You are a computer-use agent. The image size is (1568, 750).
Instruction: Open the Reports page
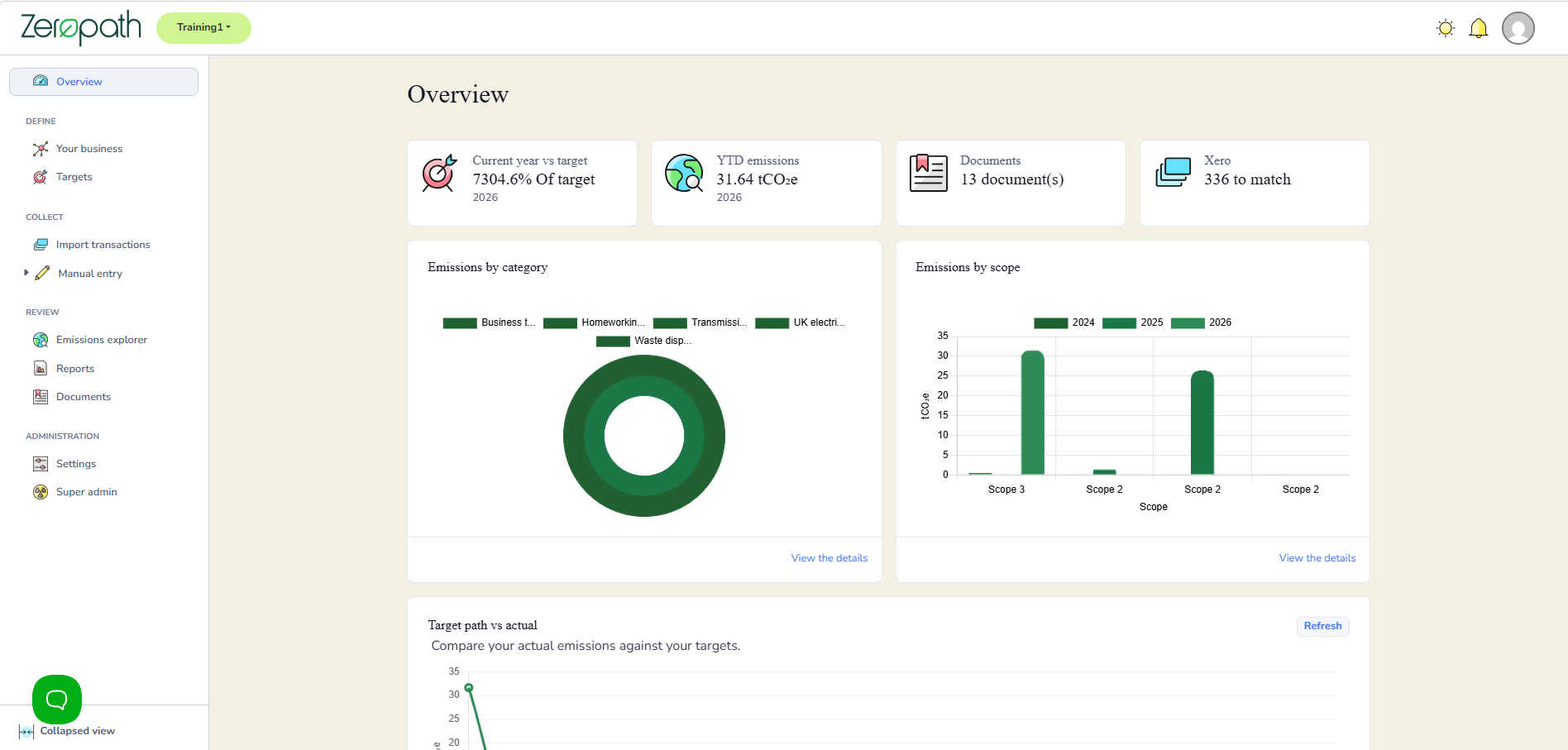click(x=75, y=369)
